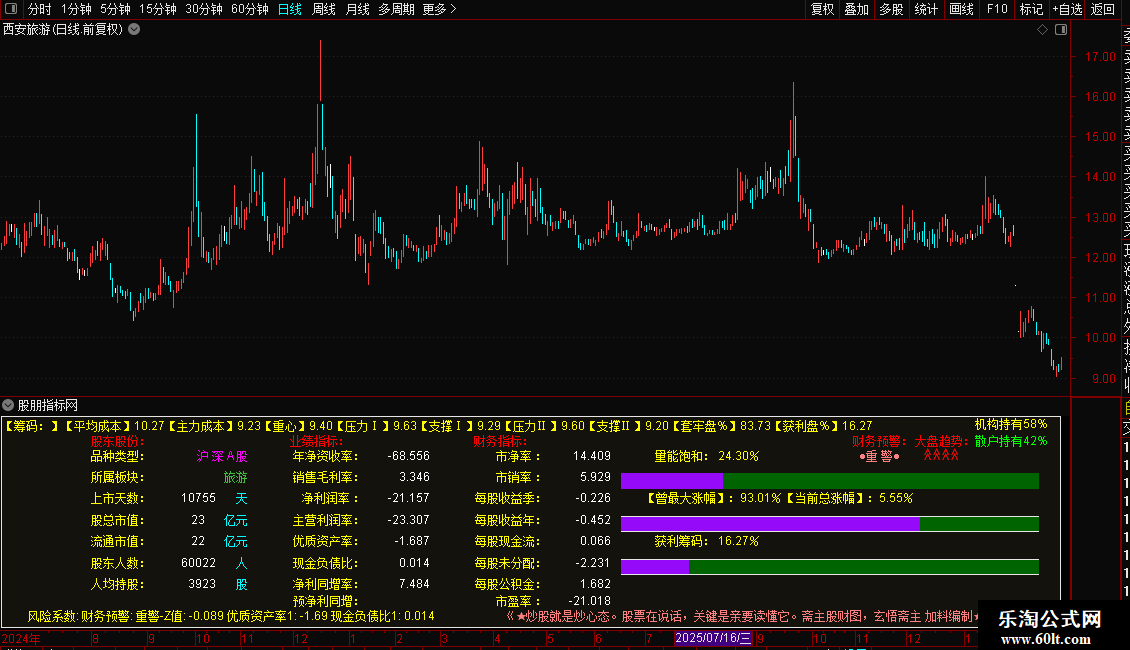
Task: Click the 返回 back button
Action: (1102, 9)
